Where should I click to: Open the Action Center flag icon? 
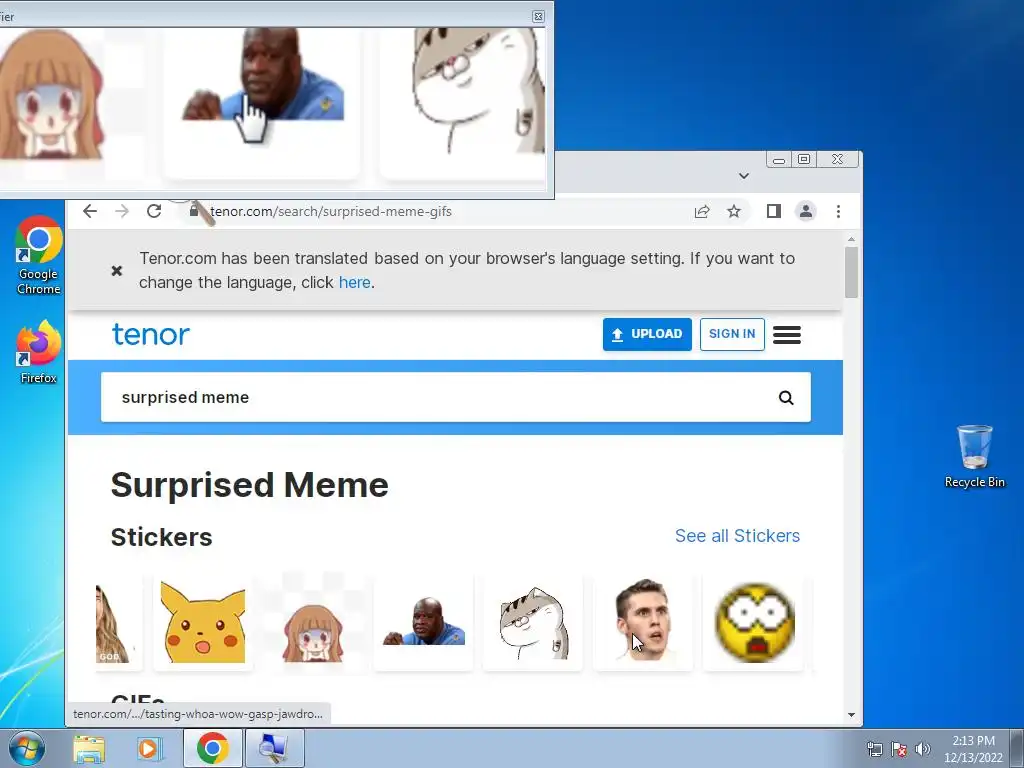point(899,749)
